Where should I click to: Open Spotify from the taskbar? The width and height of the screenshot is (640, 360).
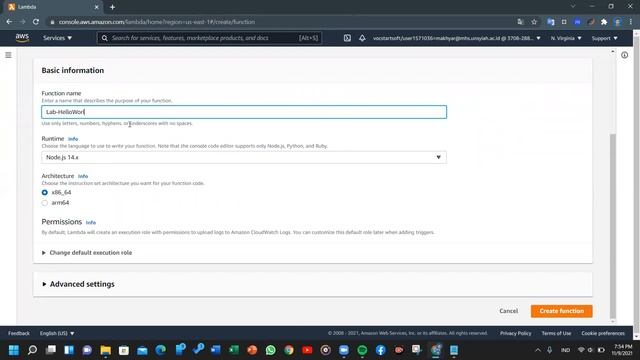pyautogui.click(x=362, y=350)
